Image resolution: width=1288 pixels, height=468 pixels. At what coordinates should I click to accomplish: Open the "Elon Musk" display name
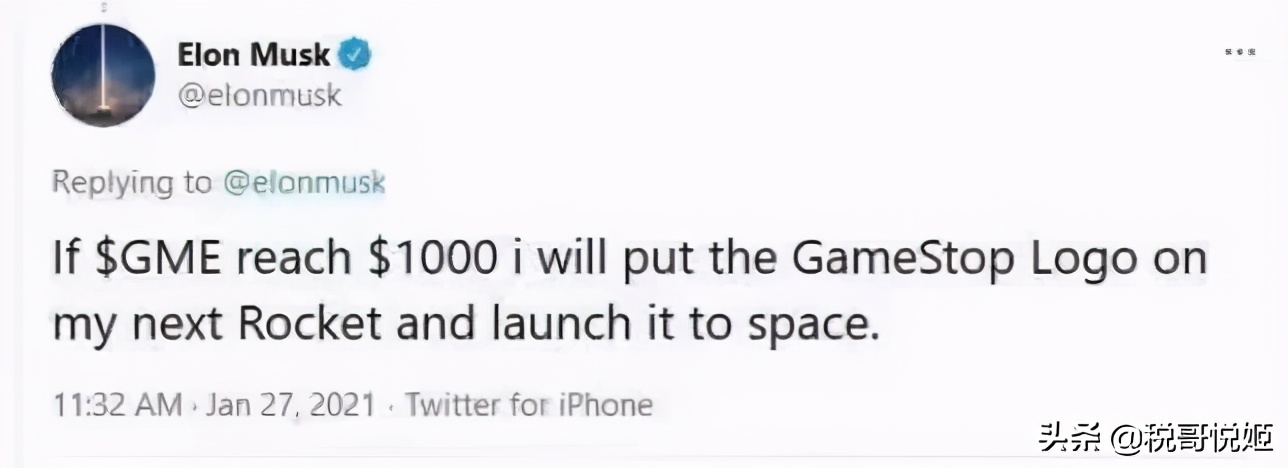click(x=253, y=54)
